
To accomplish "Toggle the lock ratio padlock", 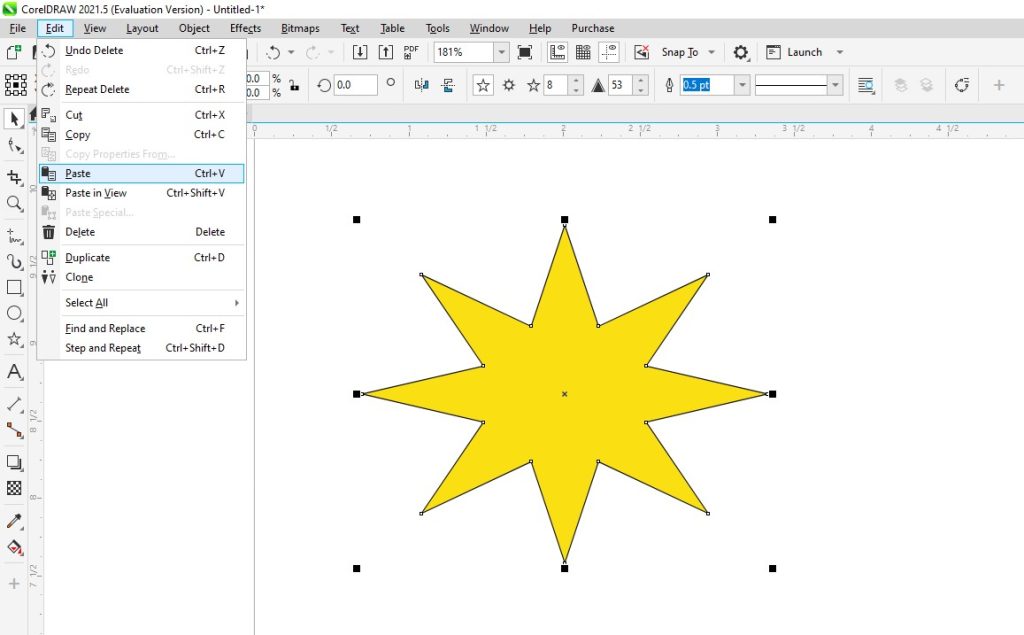I will tap(294, 86).
